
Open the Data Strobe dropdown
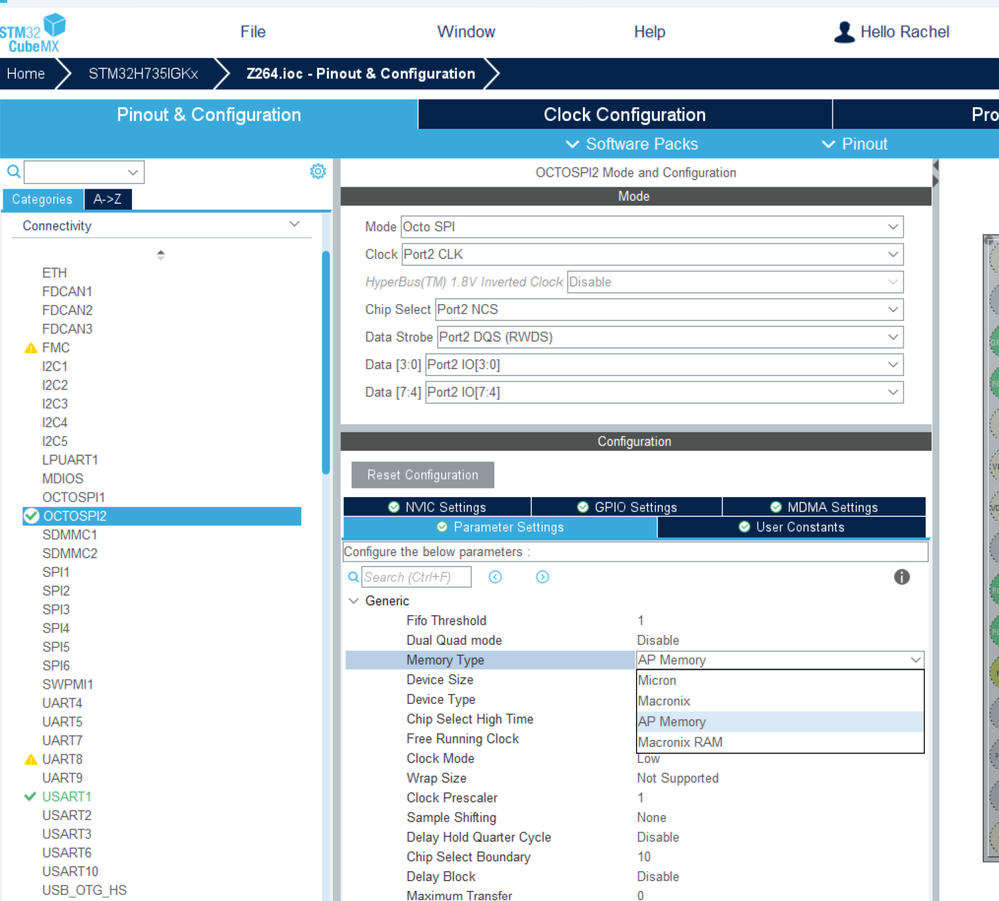pyautogui.click(x=670, y=337)
